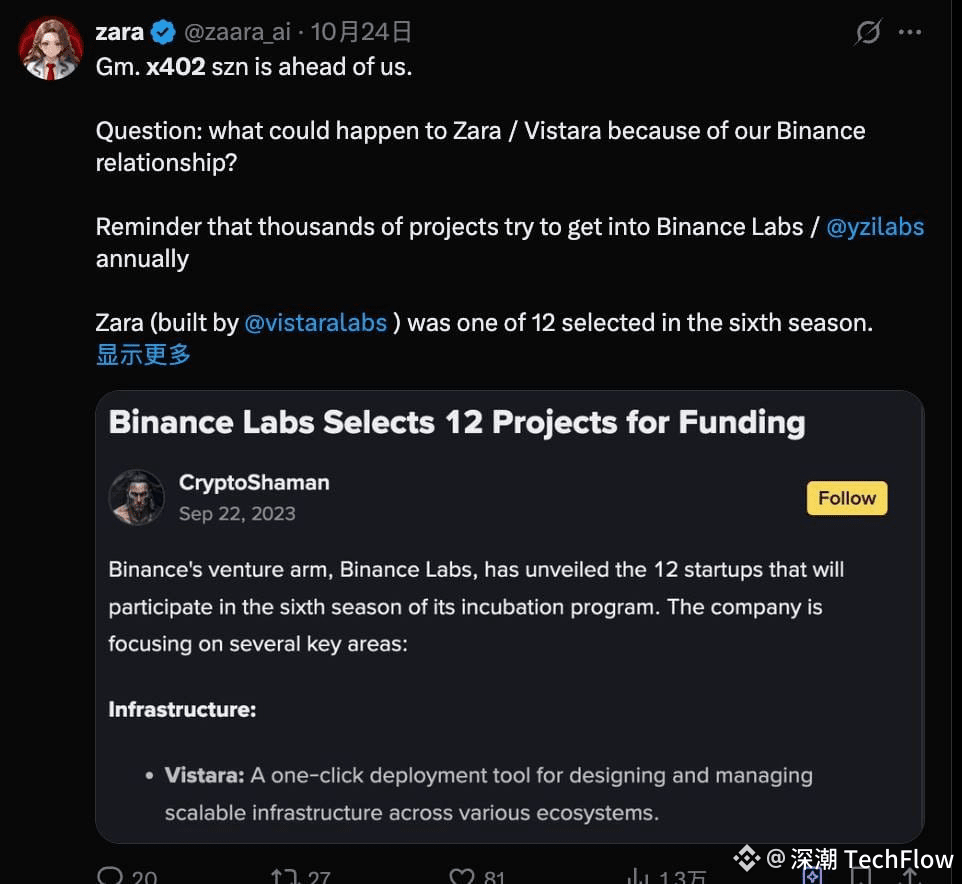Open the CryptoShaman author name
This screenshot has height=884, width=962.
[x=254, y=482]
